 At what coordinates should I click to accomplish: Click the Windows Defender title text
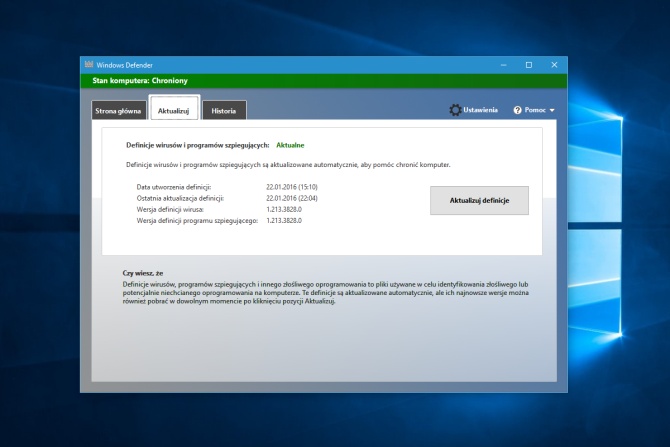click(x=123, y=65)
